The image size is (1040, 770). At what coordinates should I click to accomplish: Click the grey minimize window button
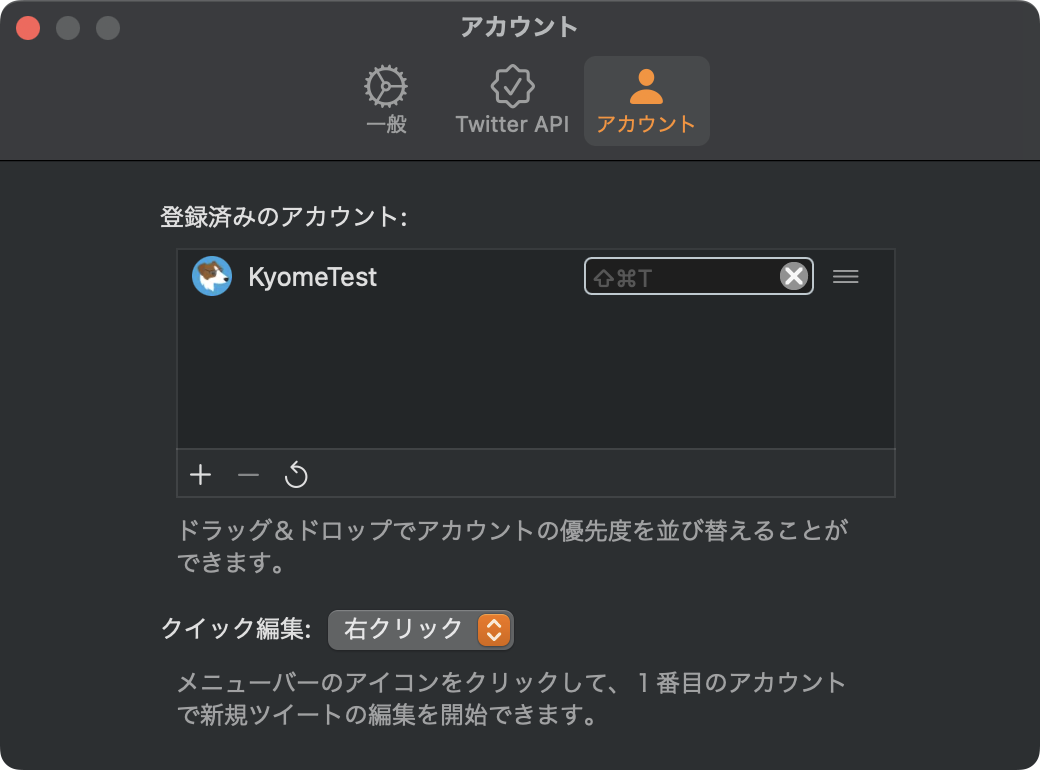pos(68,28)
